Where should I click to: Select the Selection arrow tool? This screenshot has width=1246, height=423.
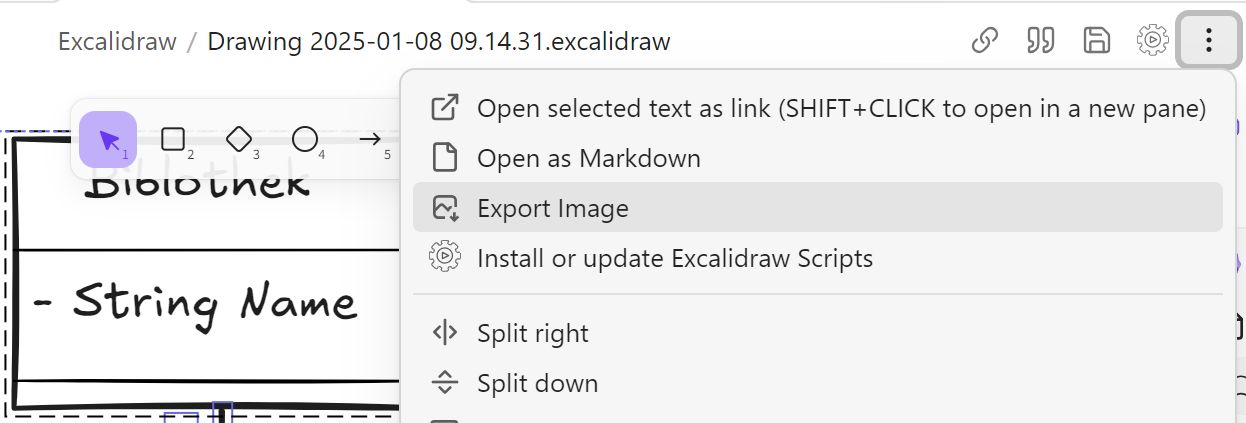click(x=108, y=139)
